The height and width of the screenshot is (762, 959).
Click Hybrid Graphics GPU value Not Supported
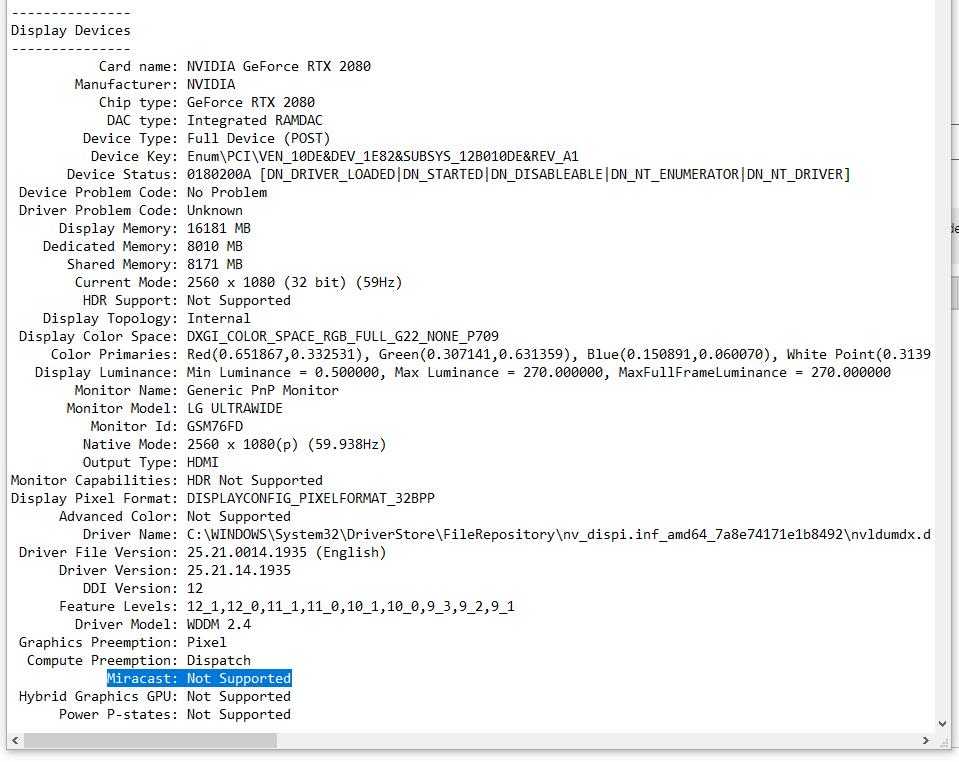239,697
